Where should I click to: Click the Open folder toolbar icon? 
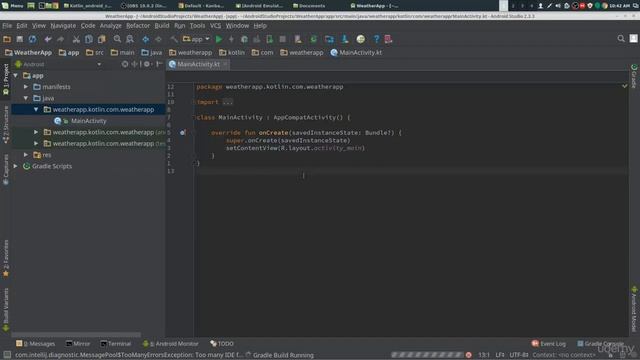(7, 39)
